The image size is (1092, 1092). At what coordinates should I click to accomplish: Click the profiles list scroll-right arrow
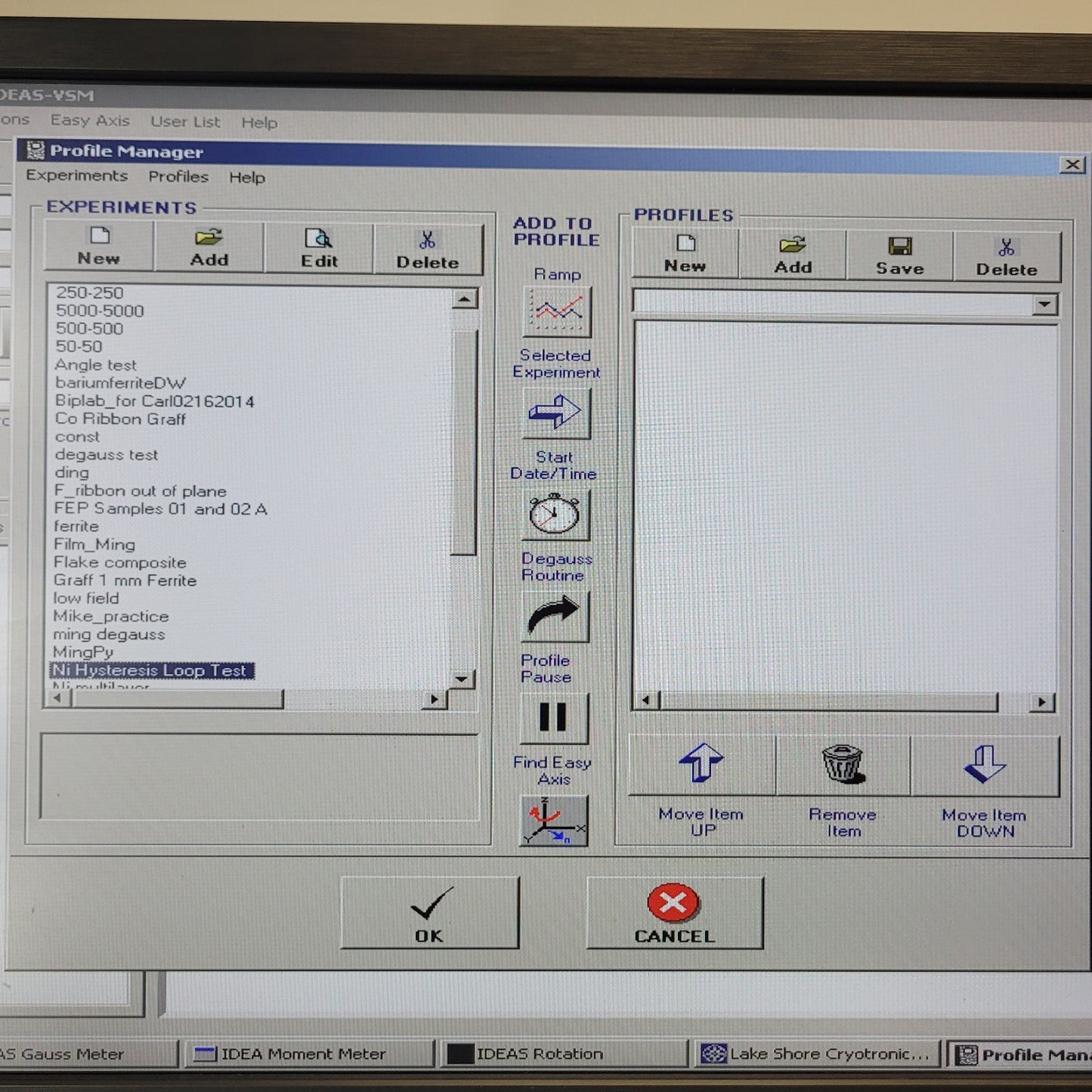tap(1042, 702)
